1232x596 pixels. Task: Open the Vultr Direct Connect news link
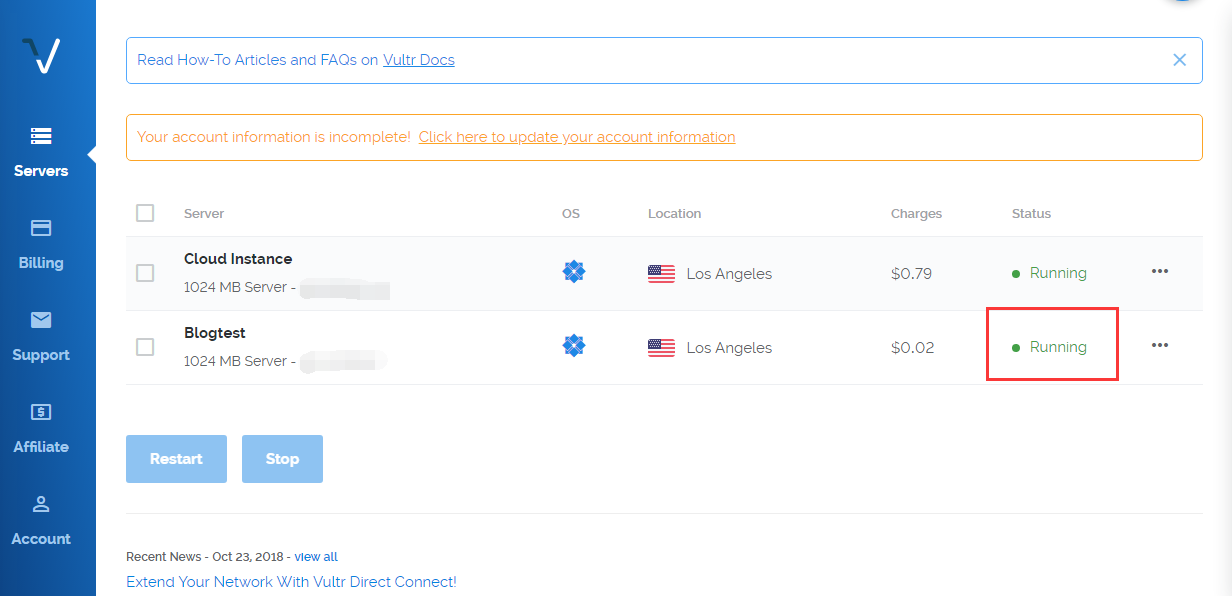[x=291, y=582]
